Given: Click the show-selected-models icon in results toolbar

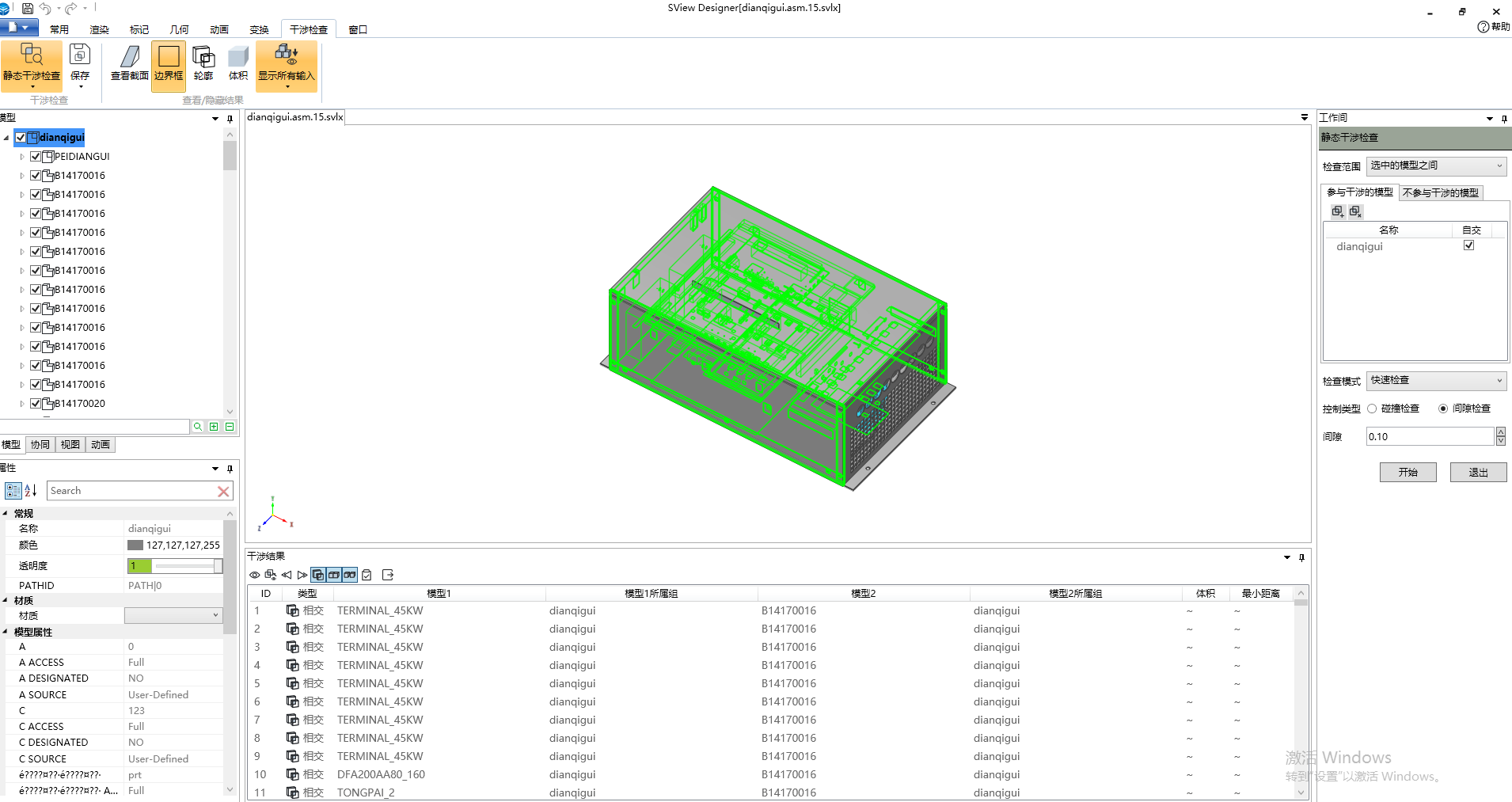Looking at the screenshot, I should pyautogui.click(x=271, y=575).
